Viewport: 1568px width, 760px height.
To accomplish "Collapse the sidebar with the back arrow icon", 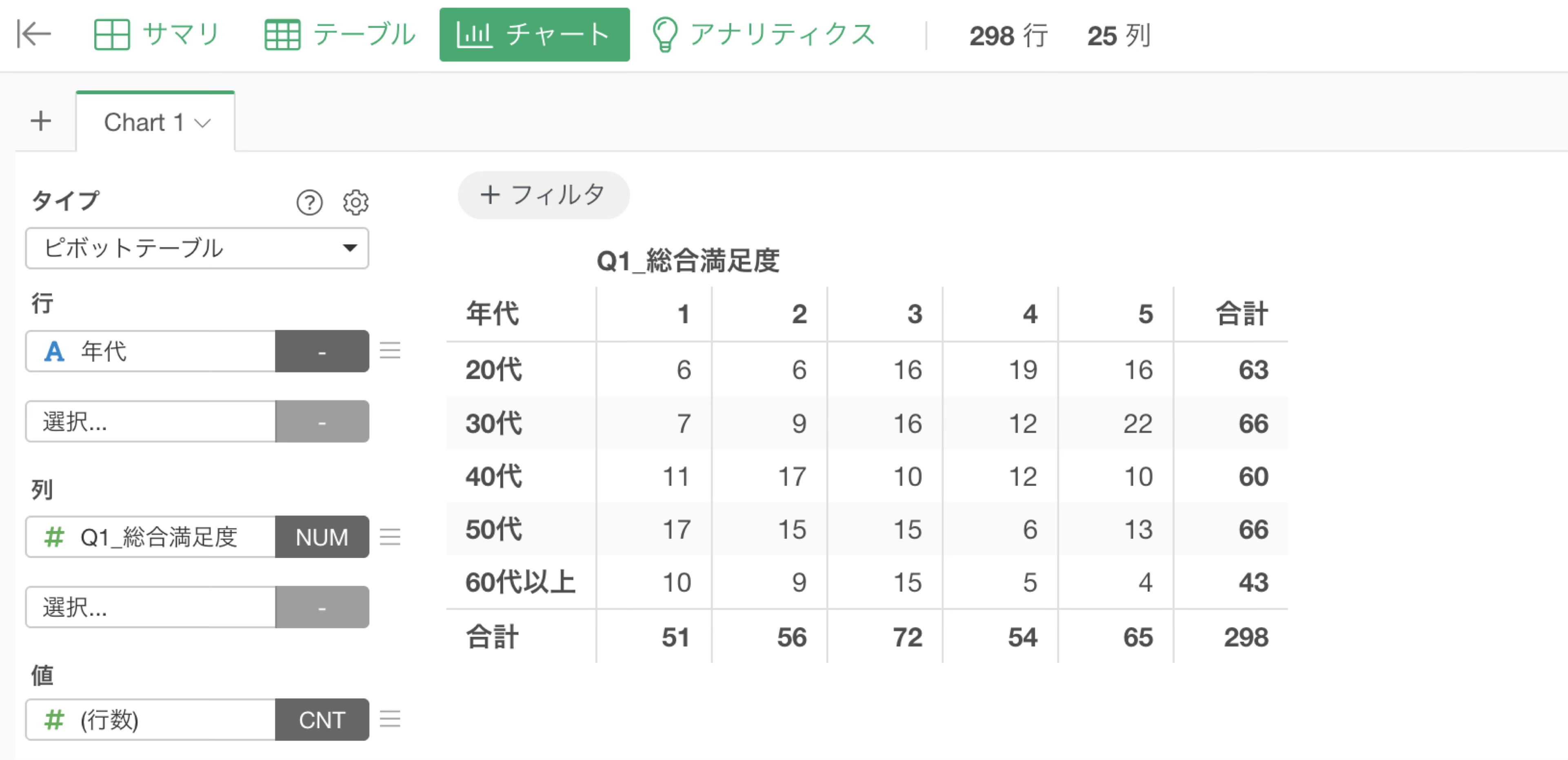I will tap(33, 33).
